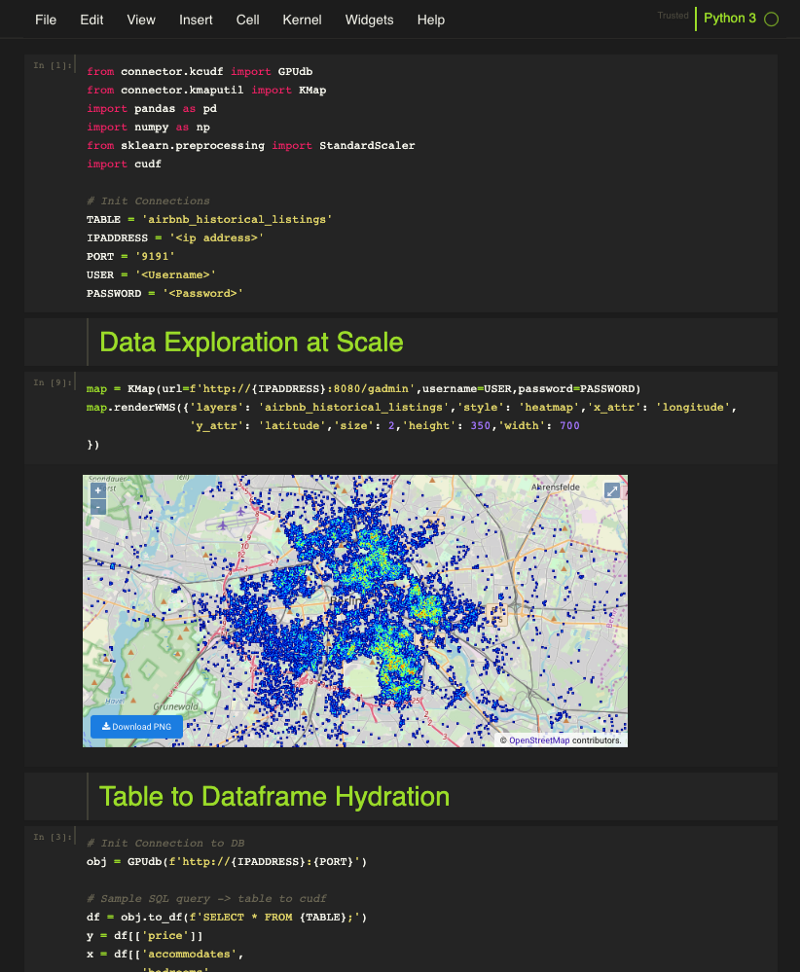Open the Kernel menu
This screenshot has height=972, width=800.
(302, 20)
